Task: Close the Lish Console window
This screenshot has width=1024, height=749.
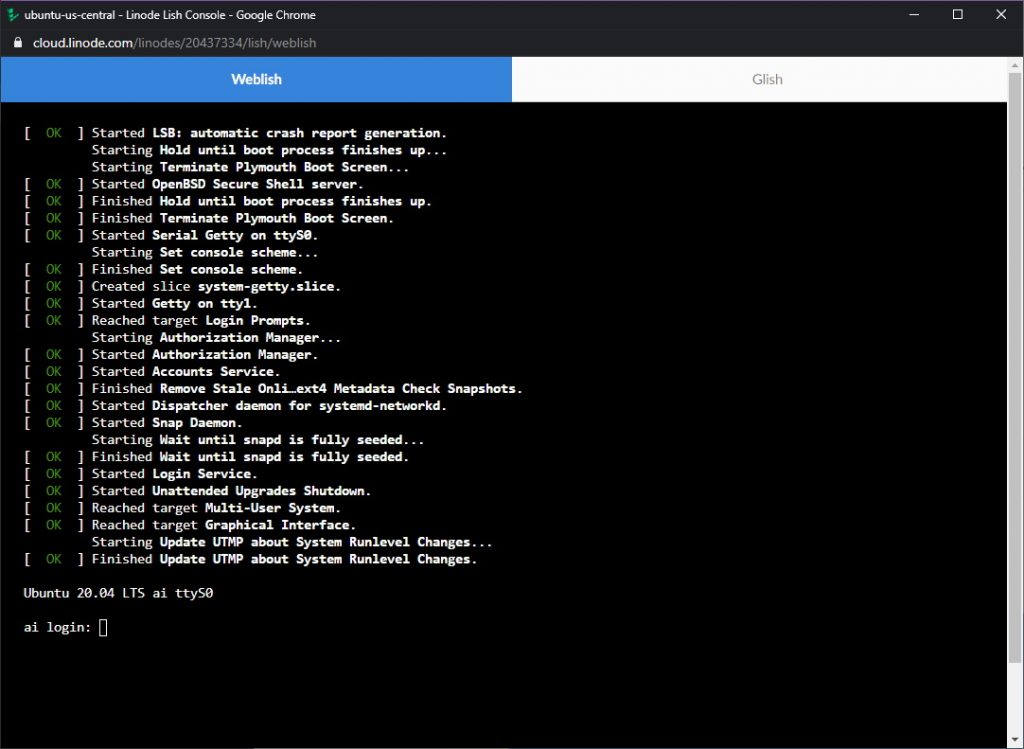Action: tap(1000, 14)
